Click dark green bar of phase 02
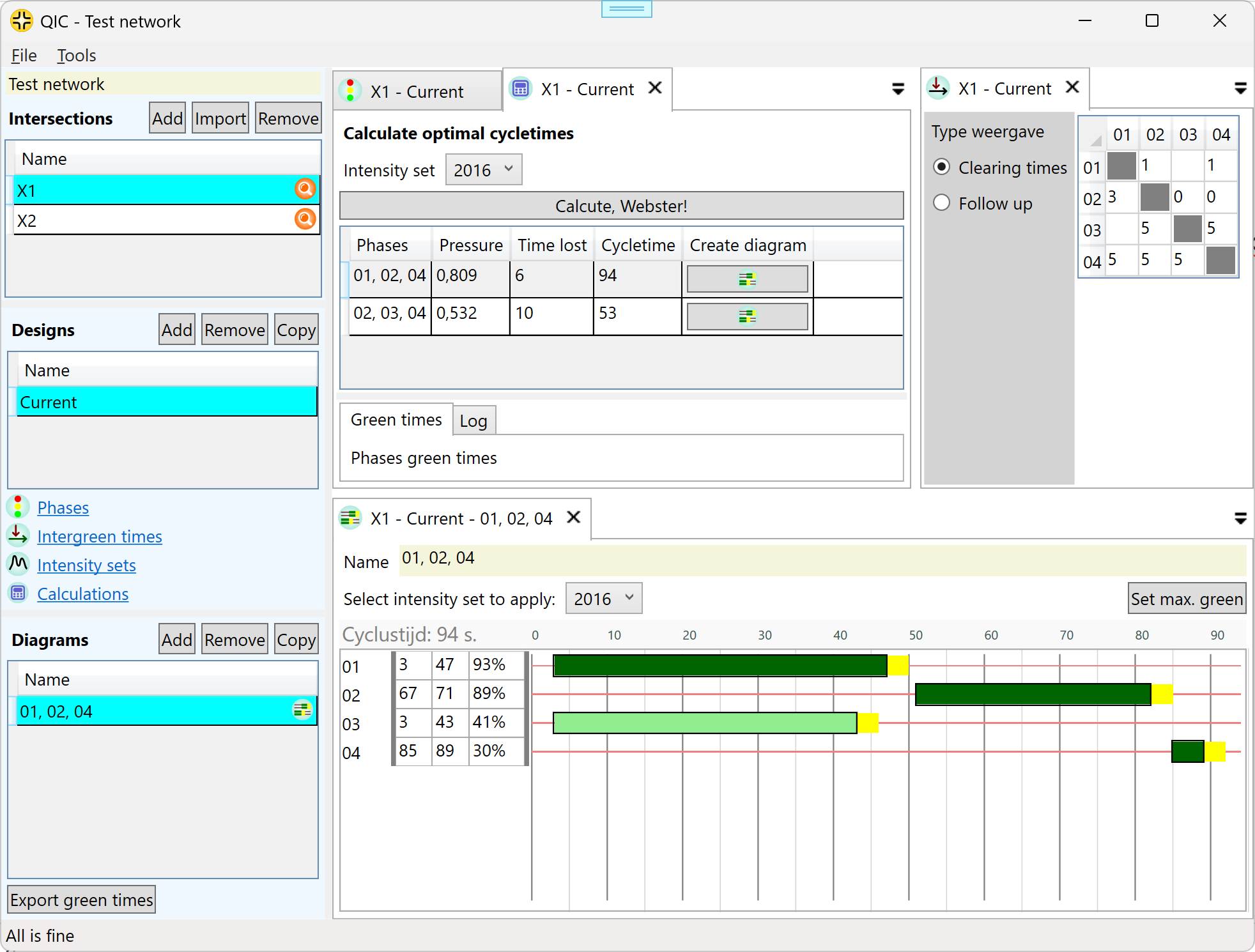1255x952 pixels. point(1033,694)
